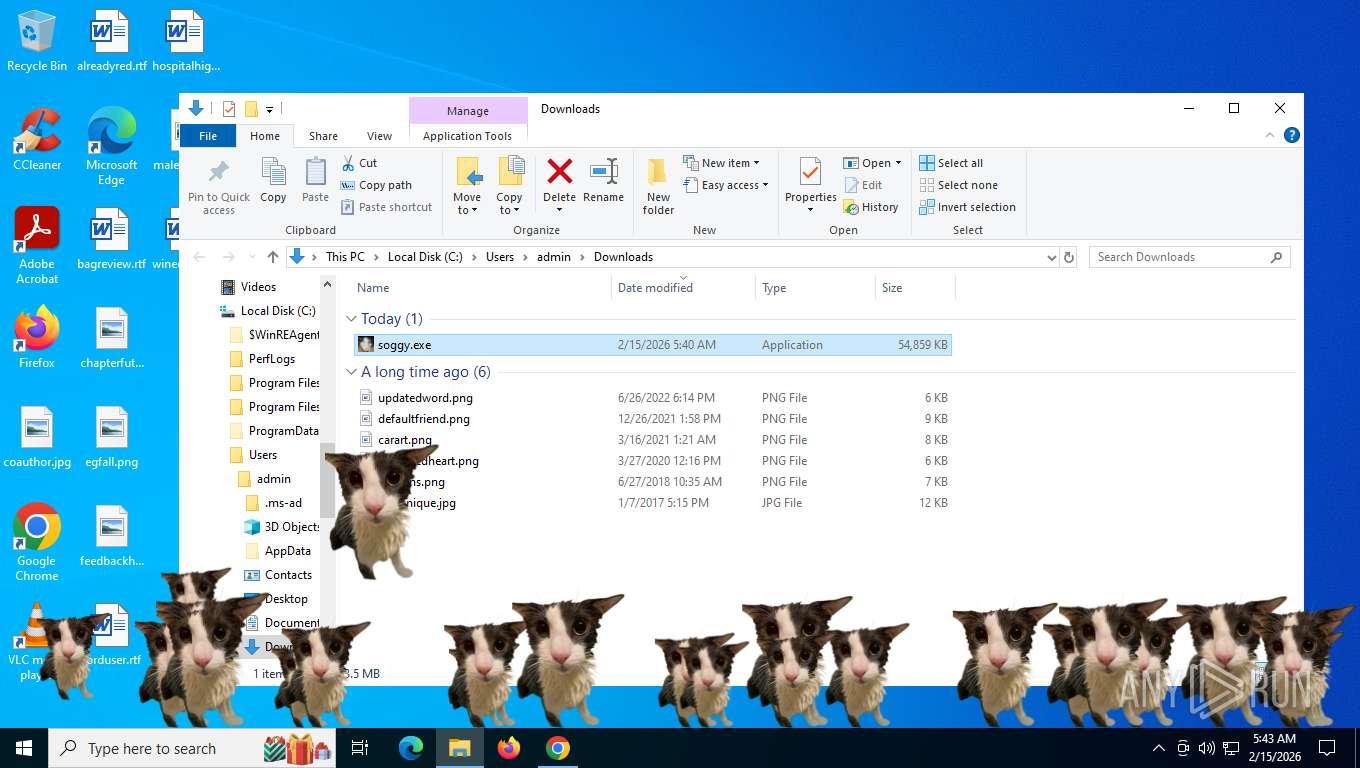Viewport: 1360px width, 768px height.
Task: Select the soggy.exe file
Action: pyautogui.click(x=653, y=345)
